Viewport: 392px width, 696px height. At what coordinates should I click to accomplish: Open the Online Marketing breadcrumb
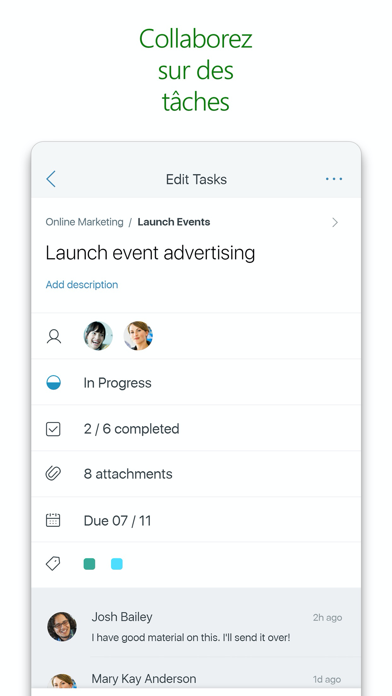click(84, 222)
